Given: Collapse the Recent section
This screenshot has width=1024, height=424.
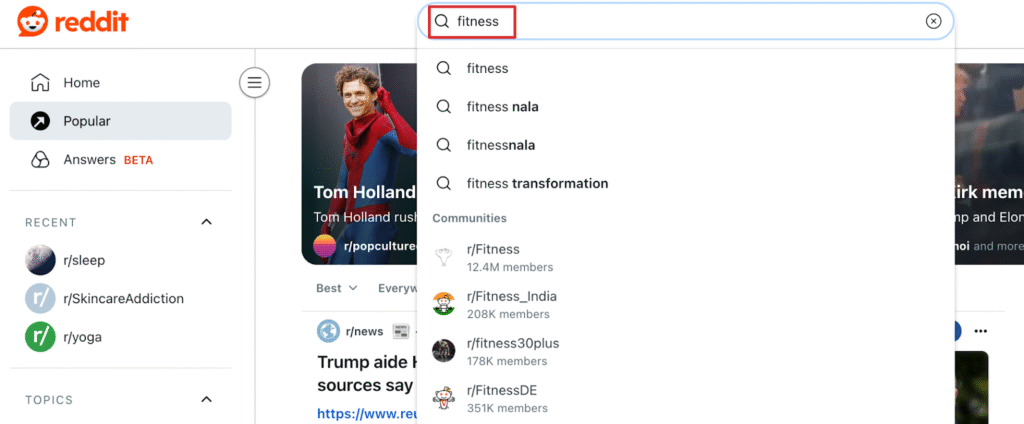Looking at the screenshot, I should point(207,222).
